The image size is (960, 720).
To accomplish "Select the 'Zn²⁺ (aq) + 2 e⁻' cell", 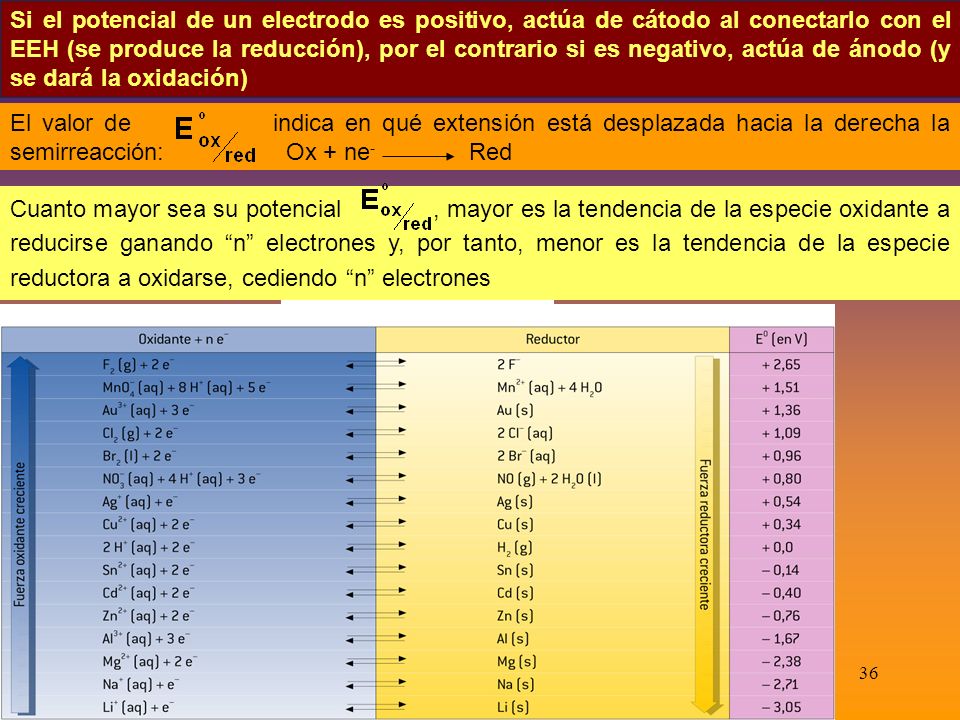I will point(148,616).
